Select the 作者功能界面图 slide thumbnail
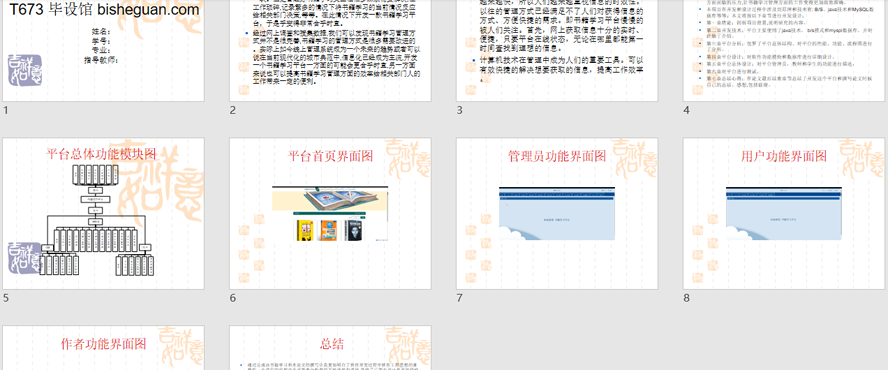This screenshot has height=370, width=888. [104, 348]
